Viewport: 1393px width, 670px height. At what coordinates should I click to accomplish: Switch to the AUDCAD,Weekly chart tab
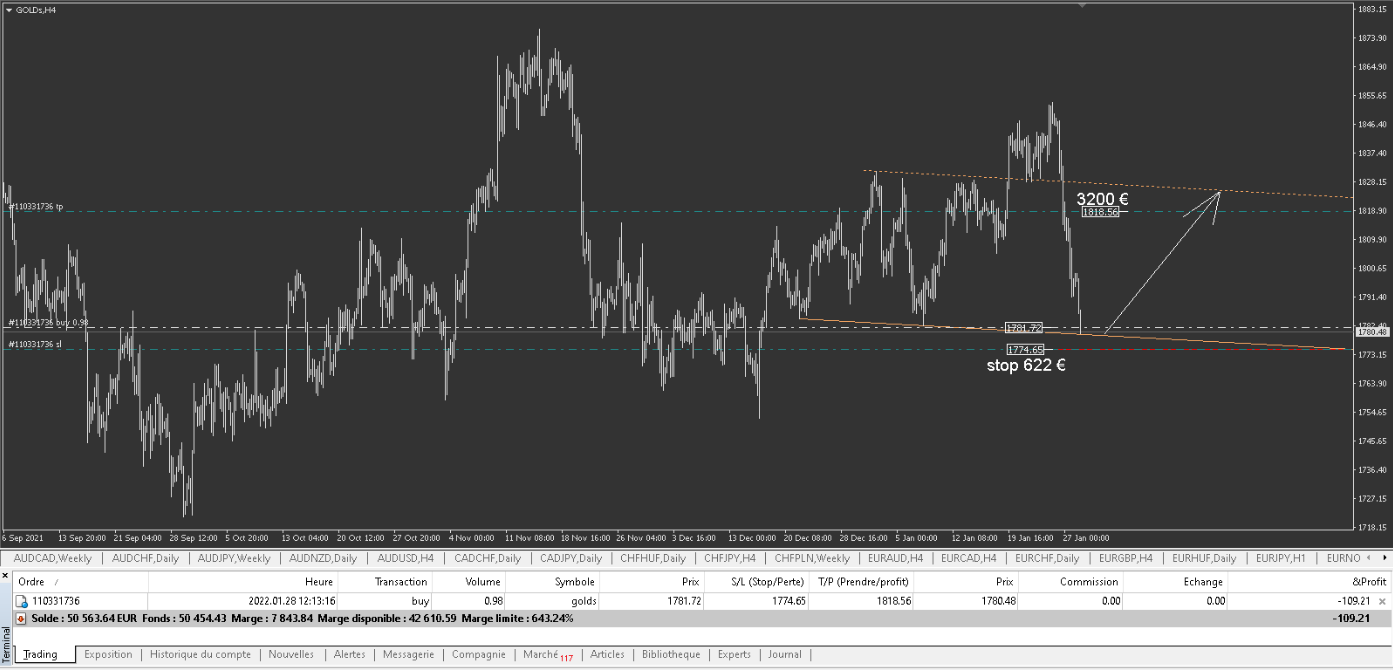point(53,558)
